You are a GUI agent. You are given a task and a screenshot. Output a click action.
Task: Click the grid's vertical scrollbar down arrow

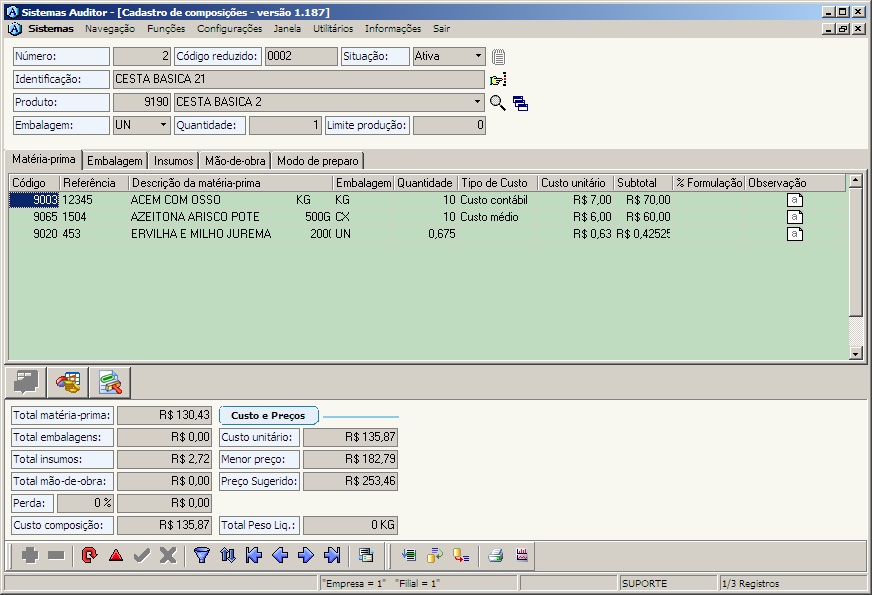tap(855, 353)
